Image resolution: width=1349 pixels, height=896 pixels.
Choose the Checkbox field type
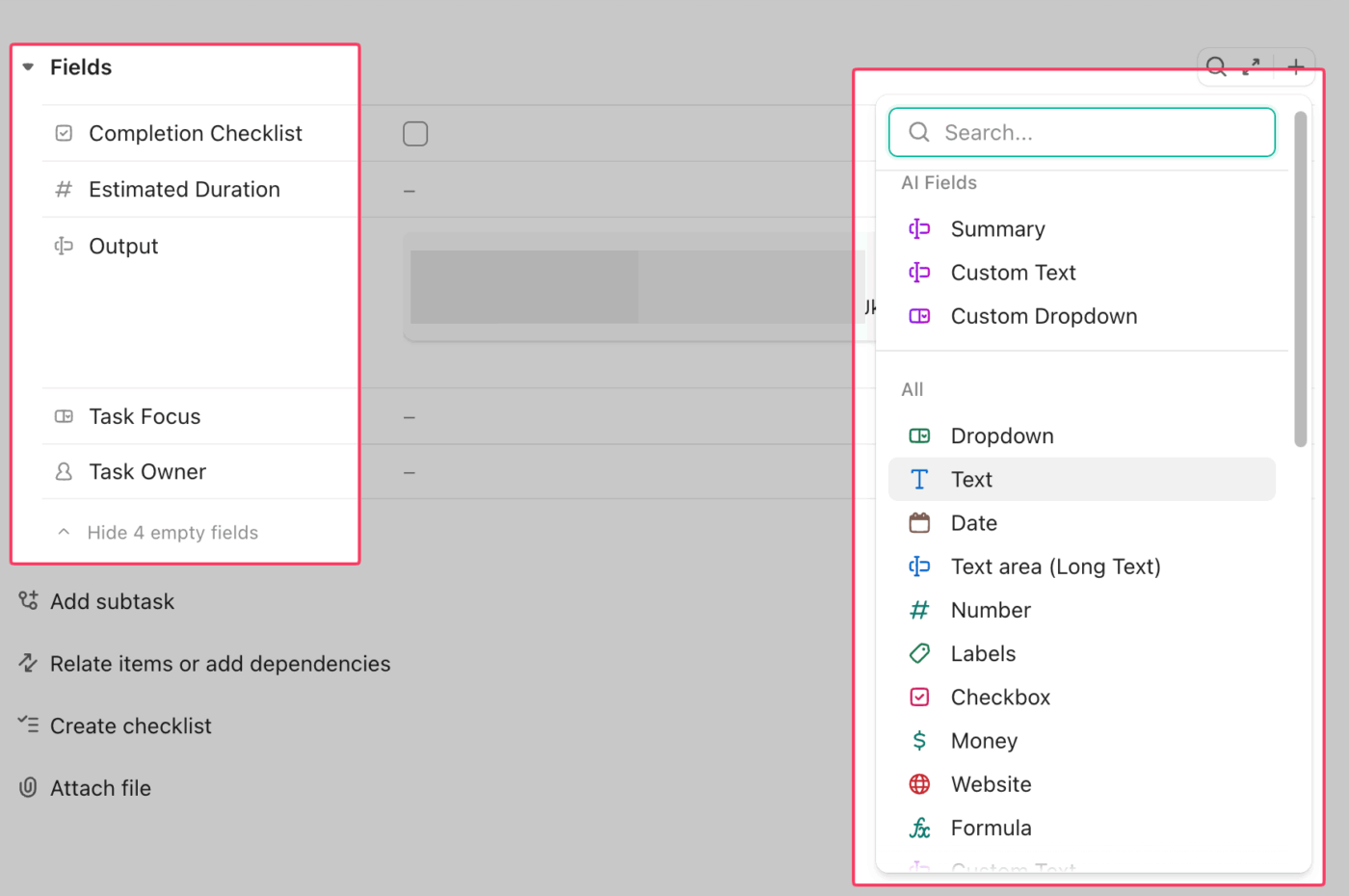point(1000,698)
